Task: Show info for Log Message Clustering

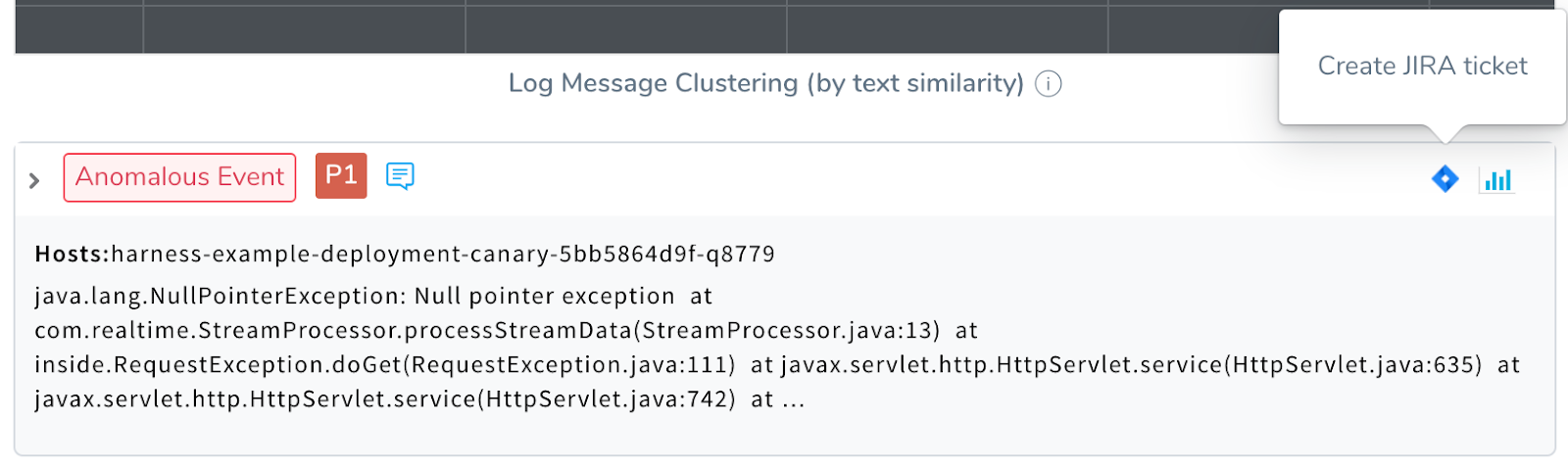Action: pyautogui.click(x=1049, y=84)
